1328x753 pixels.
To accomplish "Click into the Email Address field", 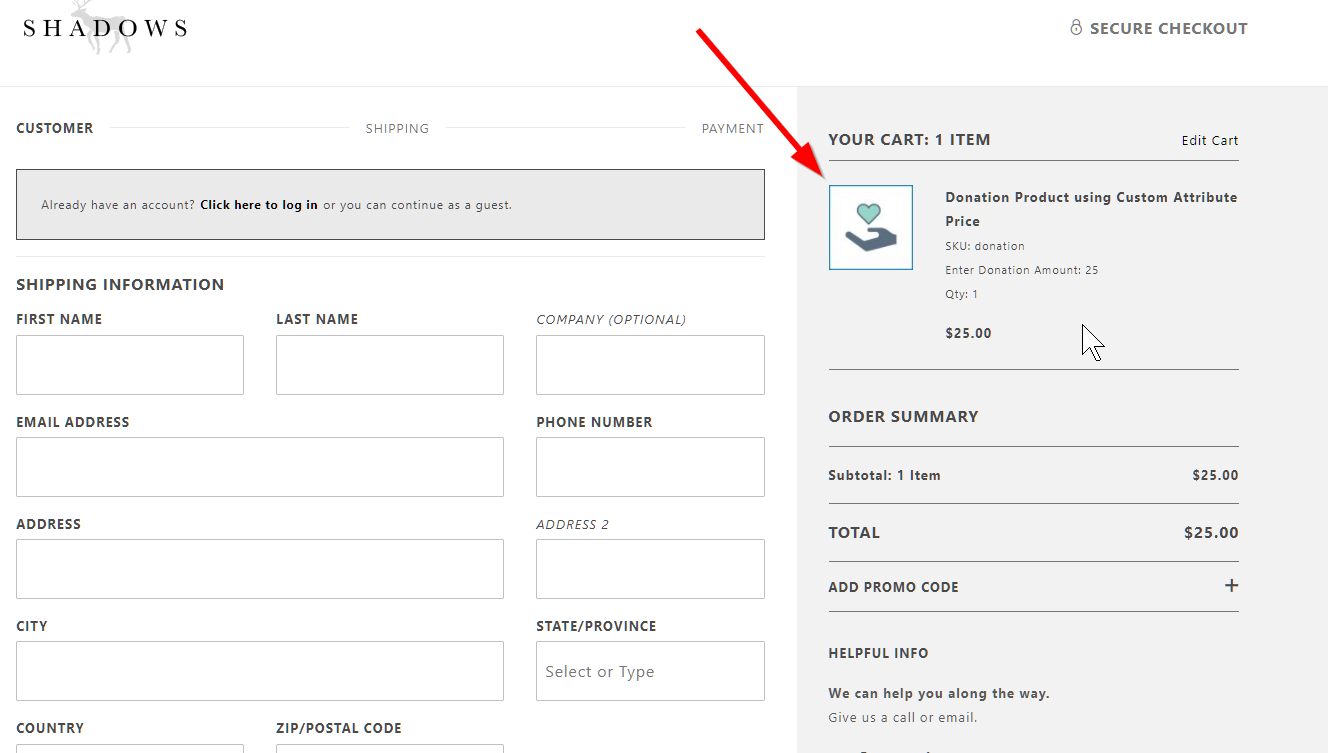I will point(260,467).
